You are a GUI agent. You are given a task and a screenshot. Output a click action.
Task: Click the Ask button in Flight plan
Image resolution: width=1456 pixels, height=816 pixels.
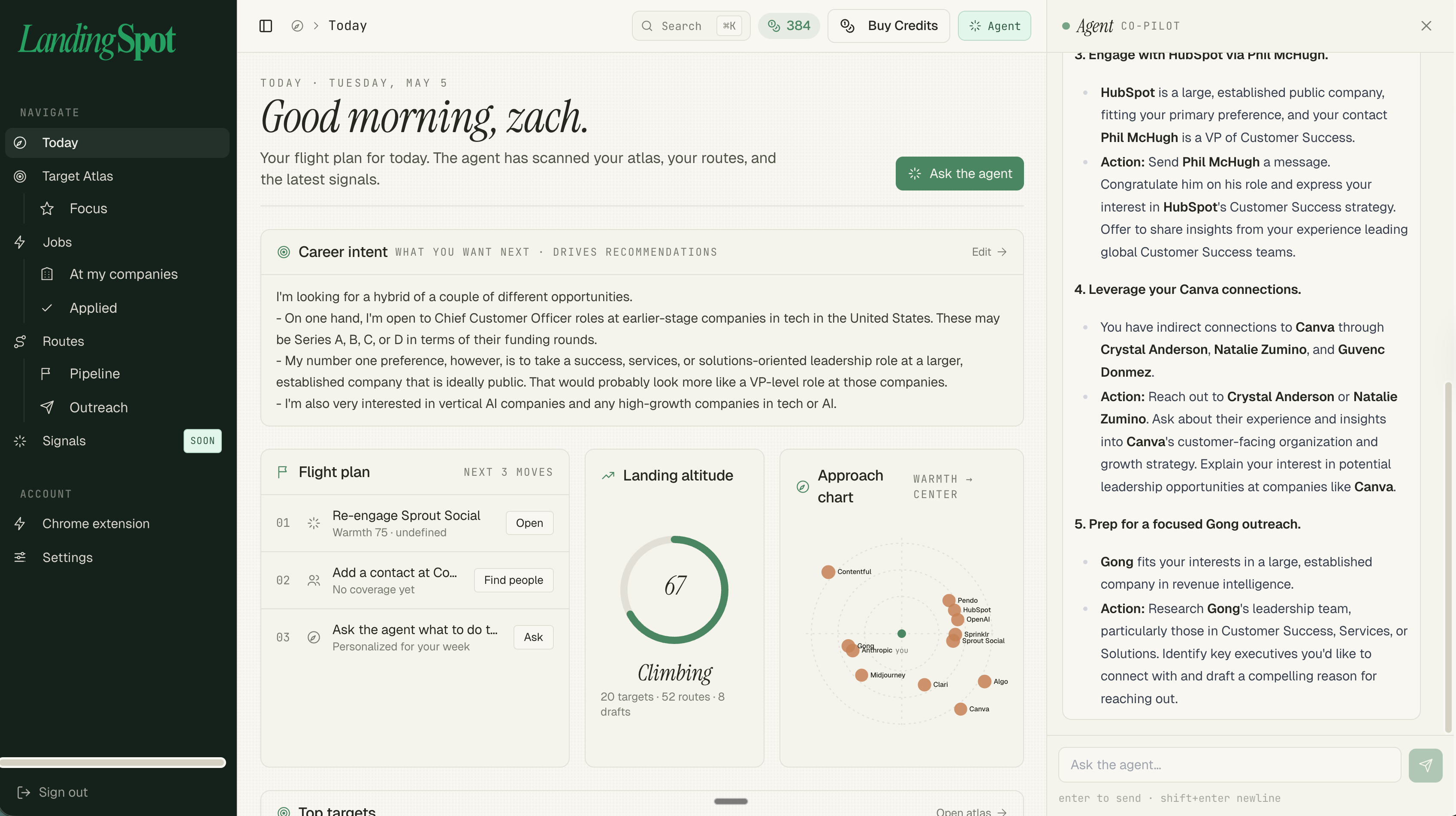click(533, 638)
